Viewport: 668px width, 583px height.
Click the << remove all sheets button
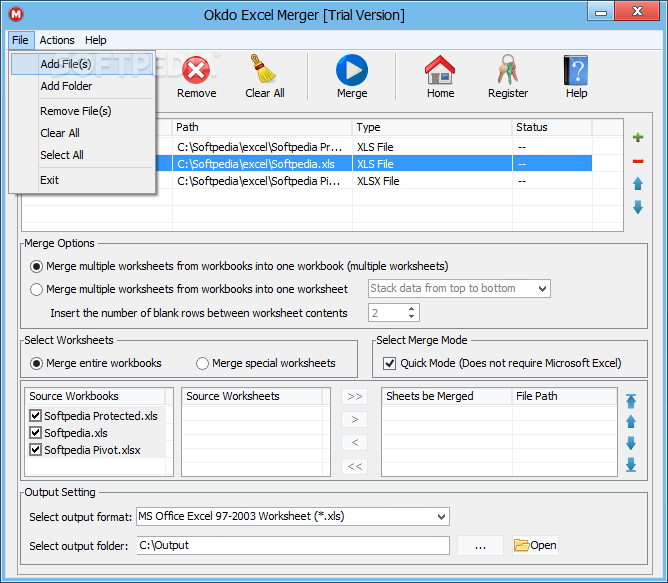[x=354, y=466]
